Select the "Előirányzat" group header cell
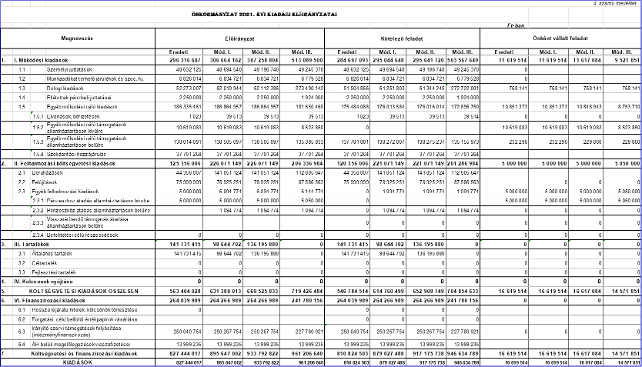Screen dimensions: 642x367 [x=240, y=38]
